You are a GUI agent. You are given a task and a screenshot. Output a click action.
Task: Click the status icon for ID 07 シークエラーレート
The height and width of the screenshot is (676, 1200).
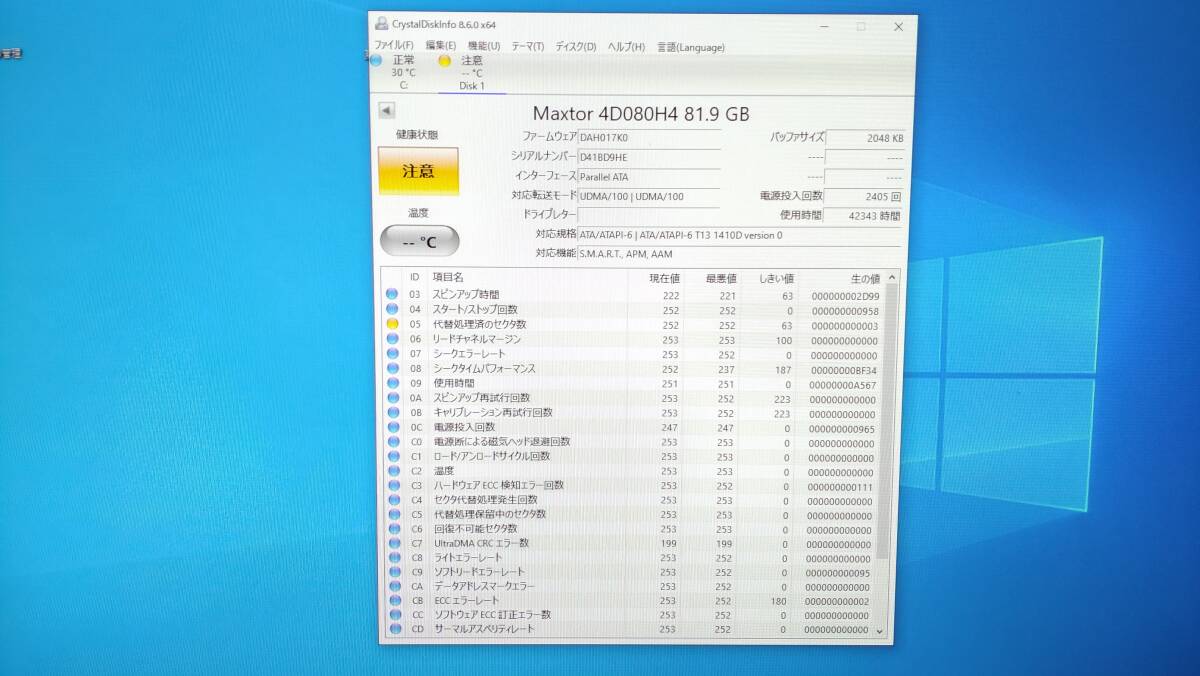[x=392, y=354]
